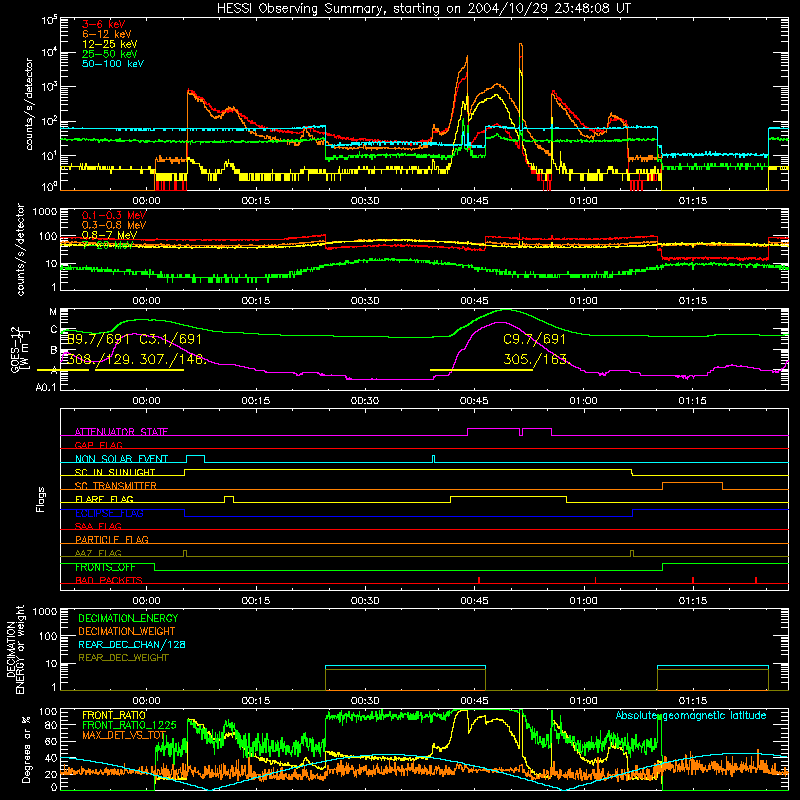Select the DECIMATION_ENERGY legend label
The image size is (800, 800).
click(x=128, y=618)
